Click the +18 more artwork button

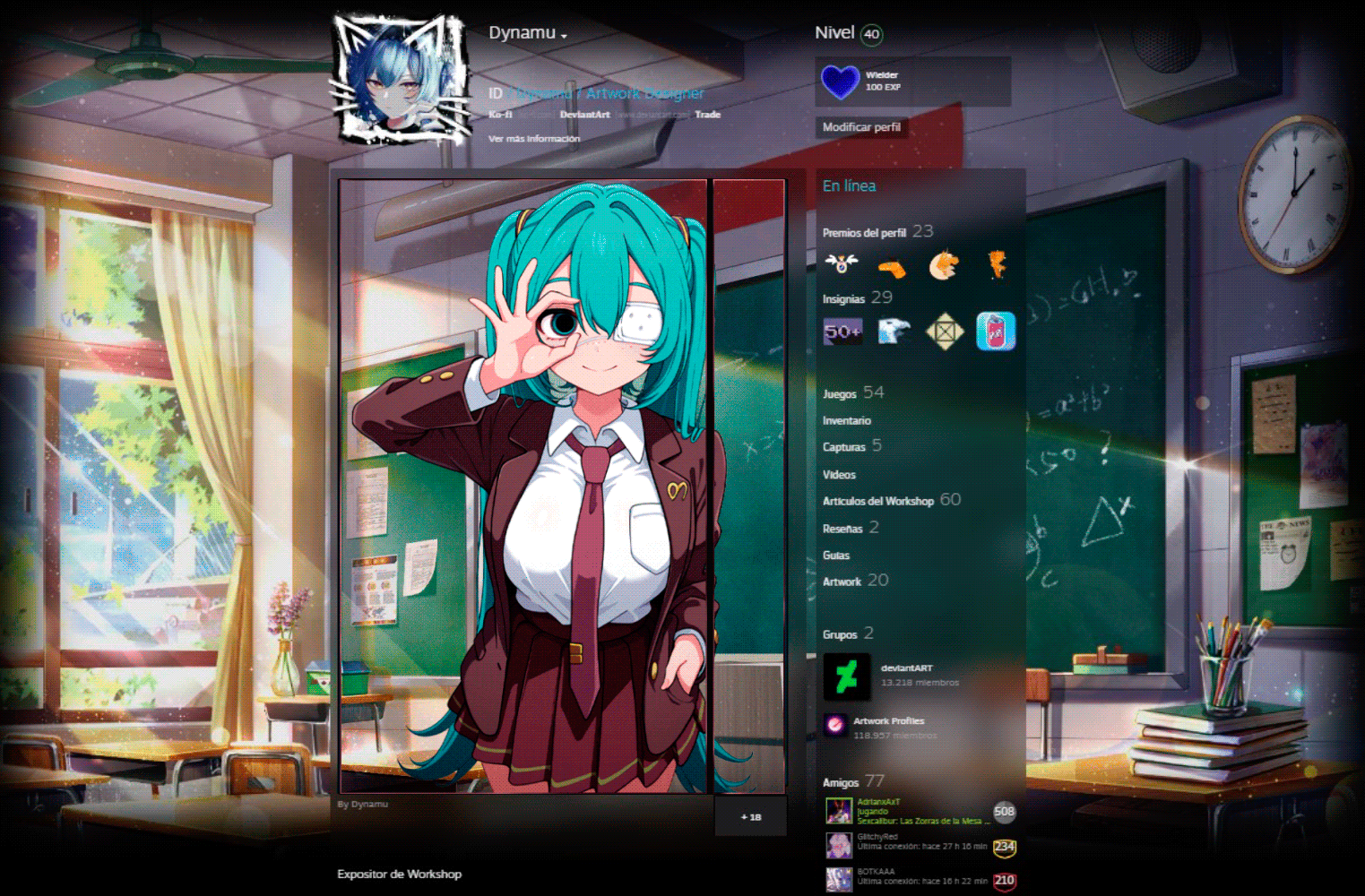(750, 817)
